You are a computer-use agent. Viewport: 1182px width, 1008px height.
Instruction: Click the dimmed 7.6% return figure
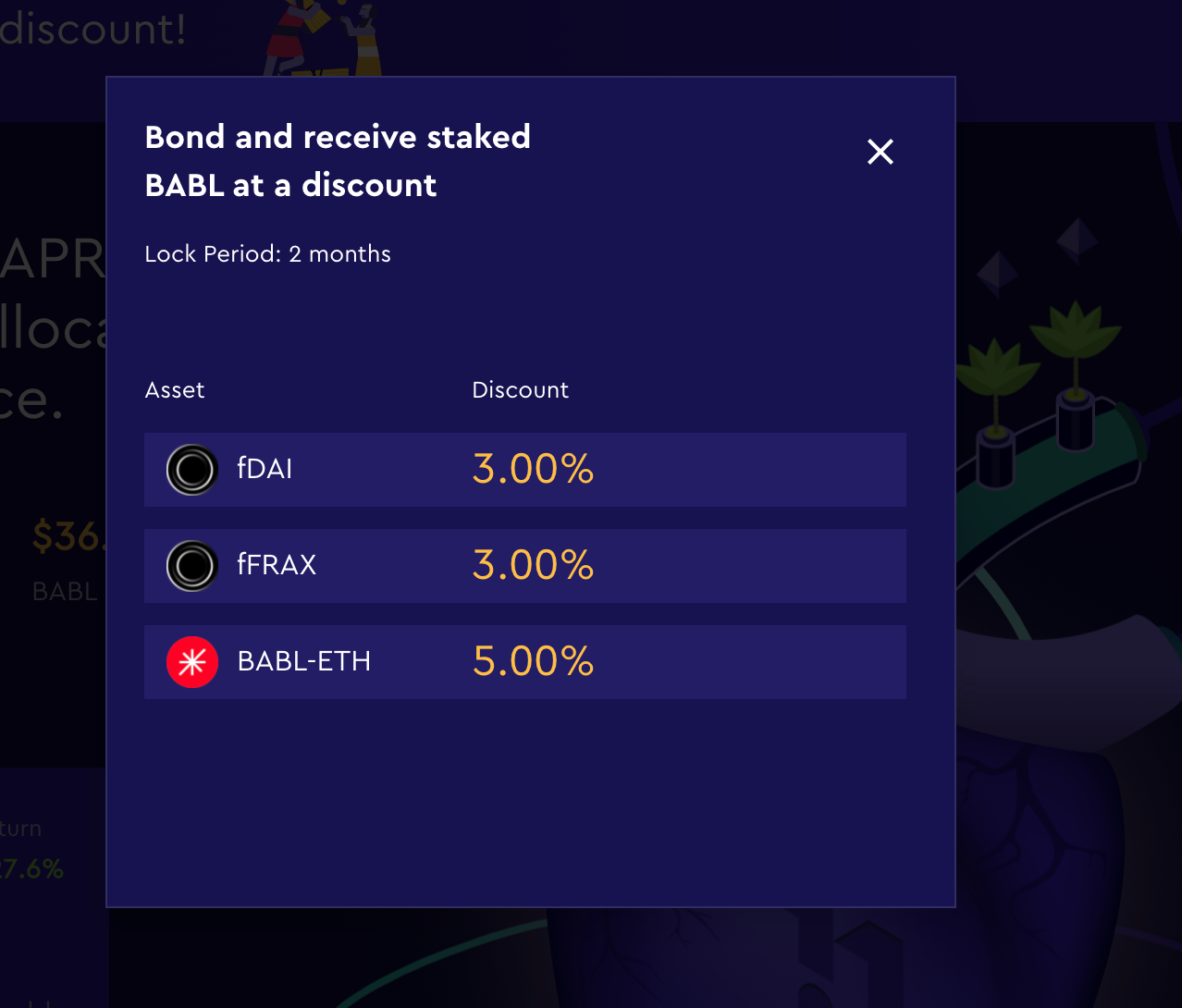coord(32,869)
